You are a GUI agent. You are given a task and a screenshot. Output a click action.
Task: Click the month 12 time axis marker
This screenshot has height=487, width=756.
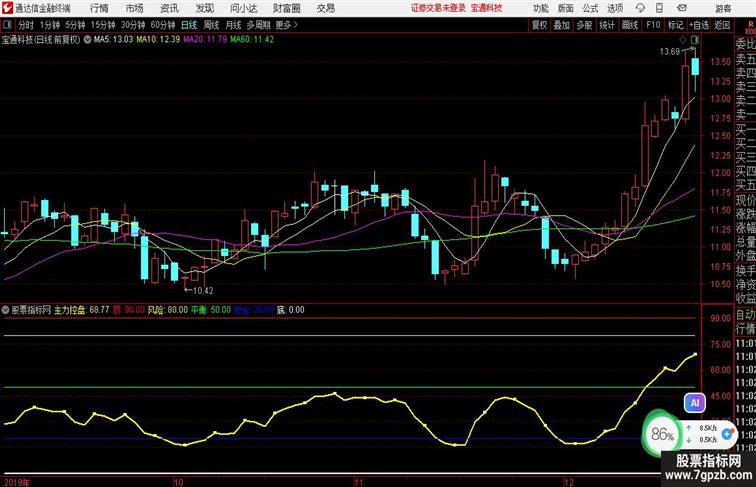click(x=569, y=482)
